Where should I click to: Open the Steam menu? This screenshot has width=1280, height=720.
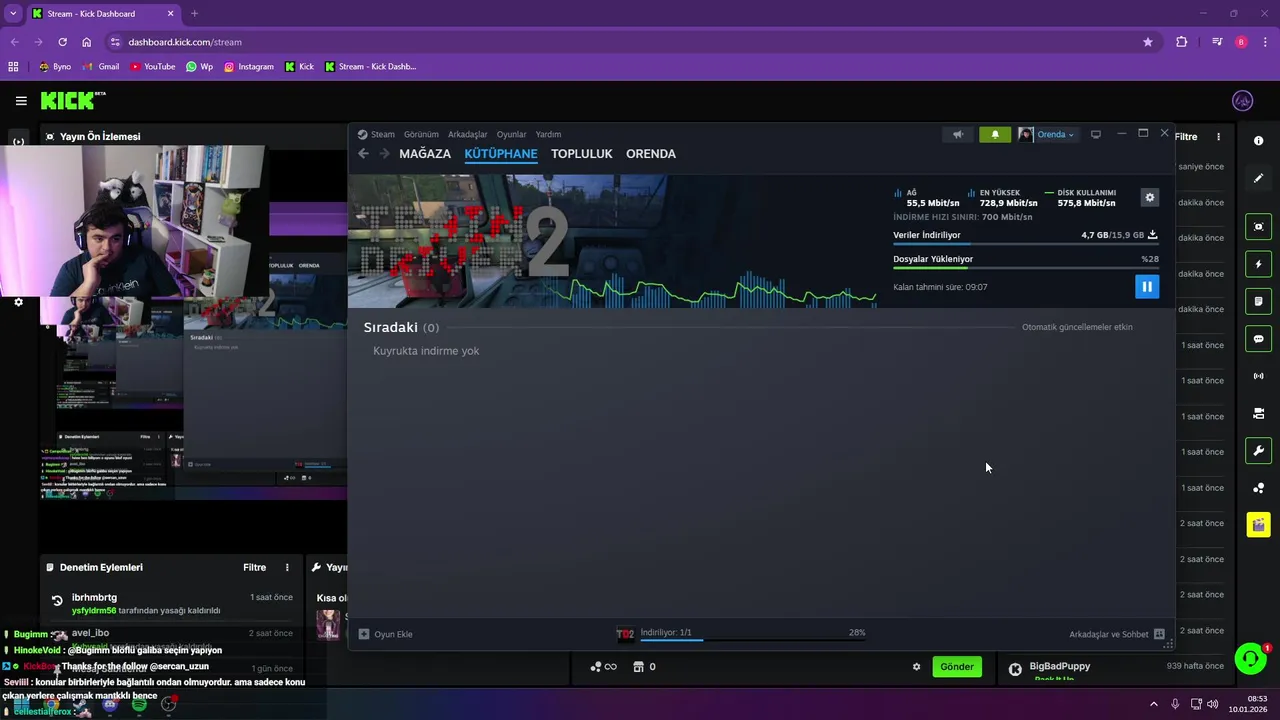click(x=382, y=134)
